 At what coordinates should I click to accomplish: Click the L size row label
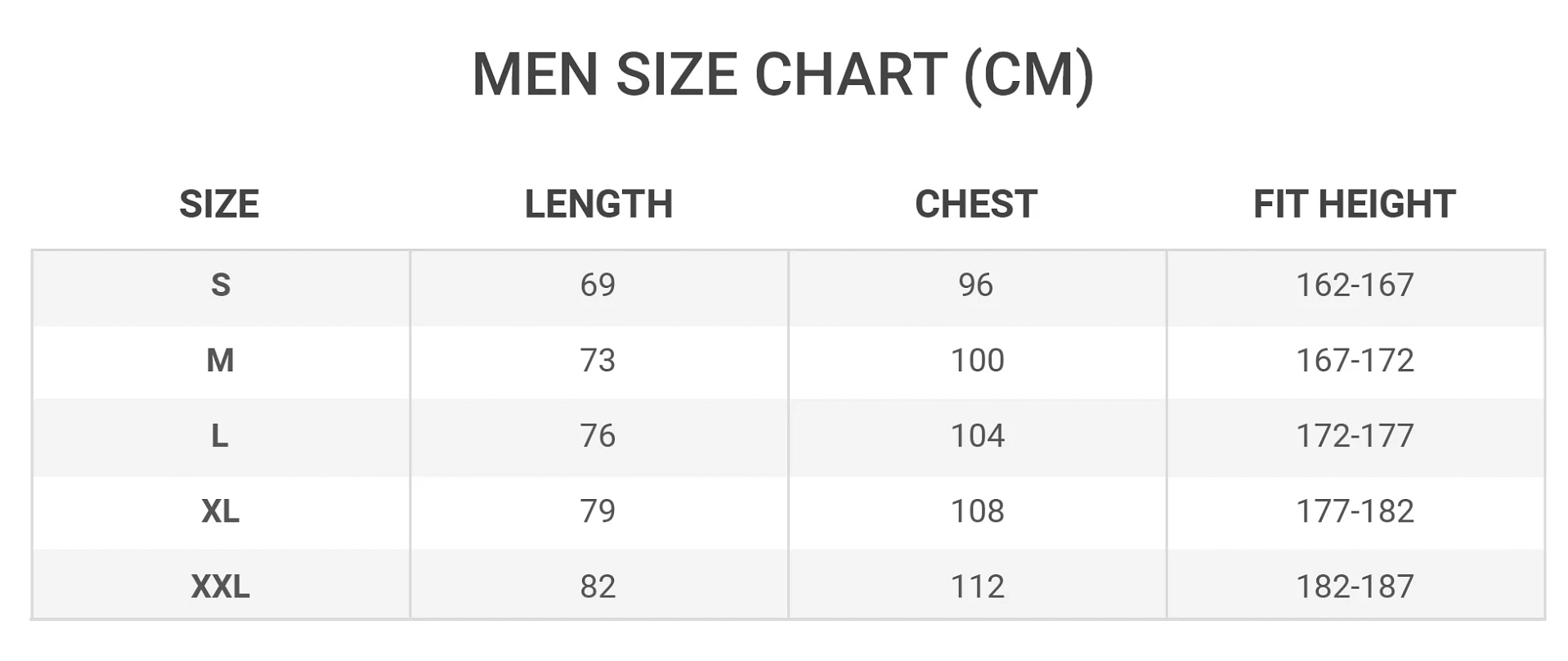click(x=221, y=435)
